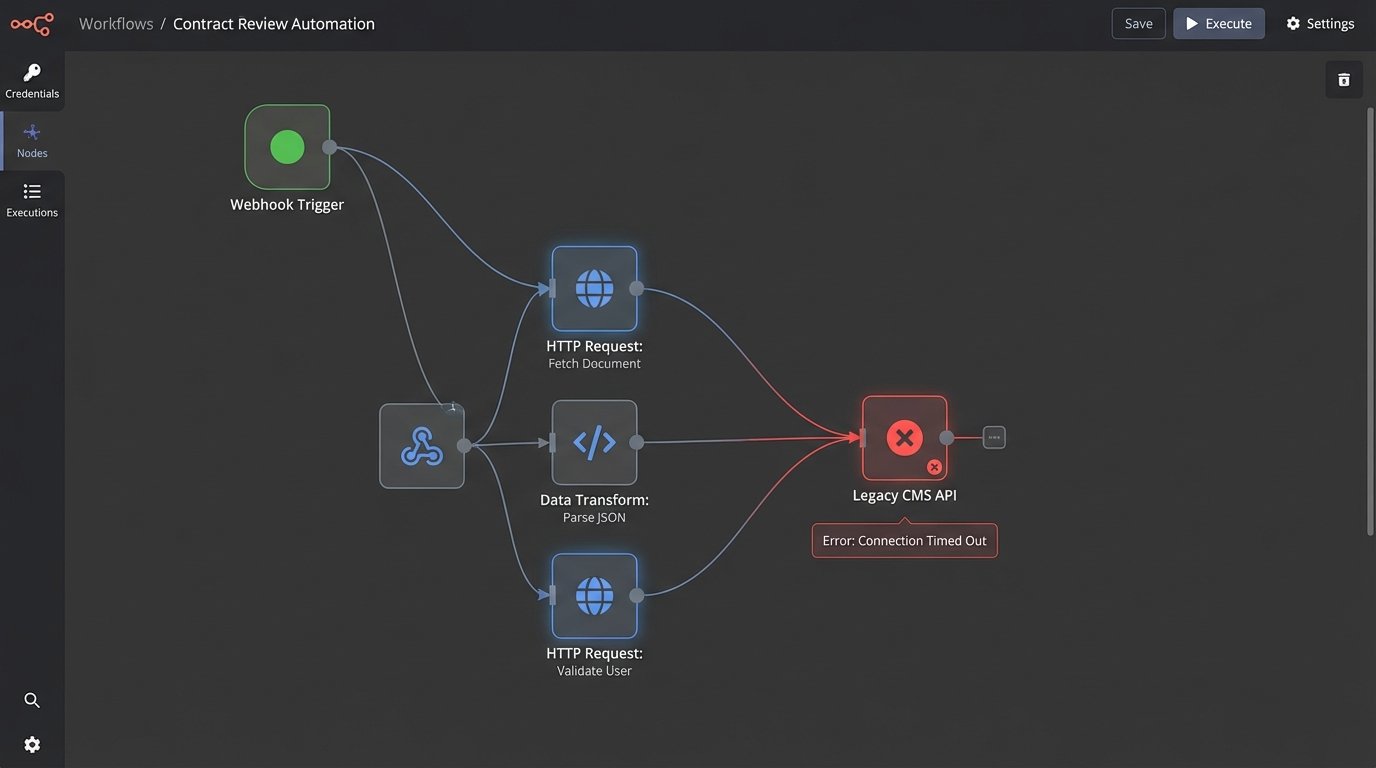Select the Data Transform Parse JSON node
1376x768 pixels.
click(x=594, y=442)
